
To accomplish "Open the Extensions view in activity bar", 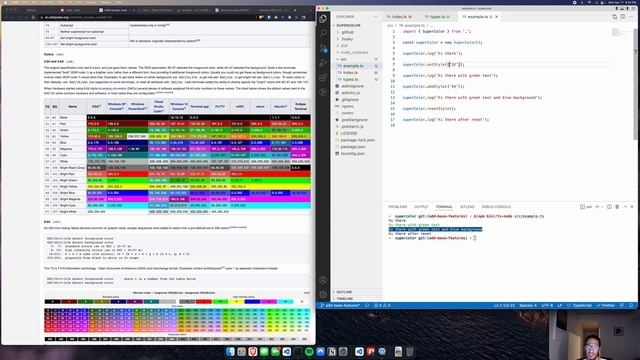I will tap(323, 77).
